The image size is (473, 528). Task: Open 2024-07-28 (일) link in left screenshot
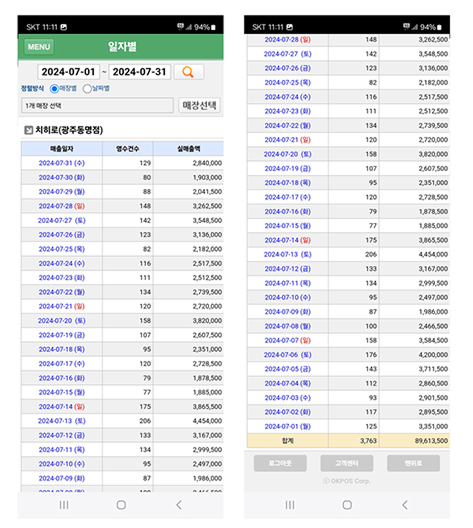point(62,206)
